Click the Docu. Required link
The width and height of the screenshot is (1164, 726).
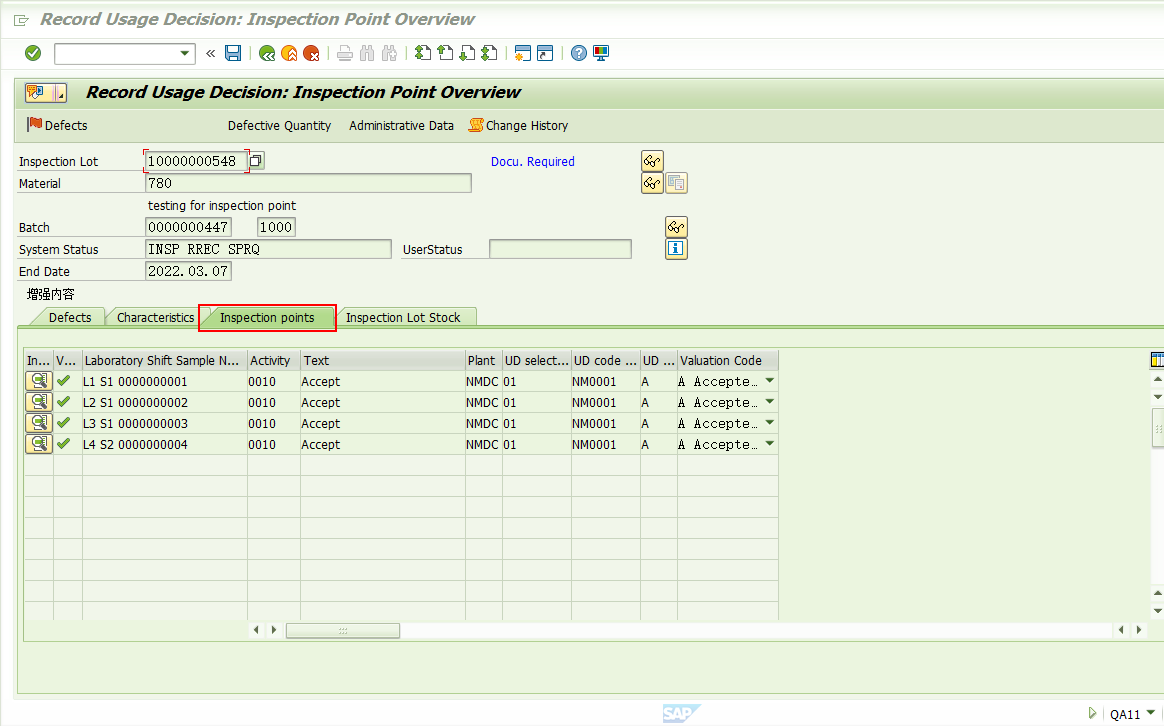click(532, 161)
